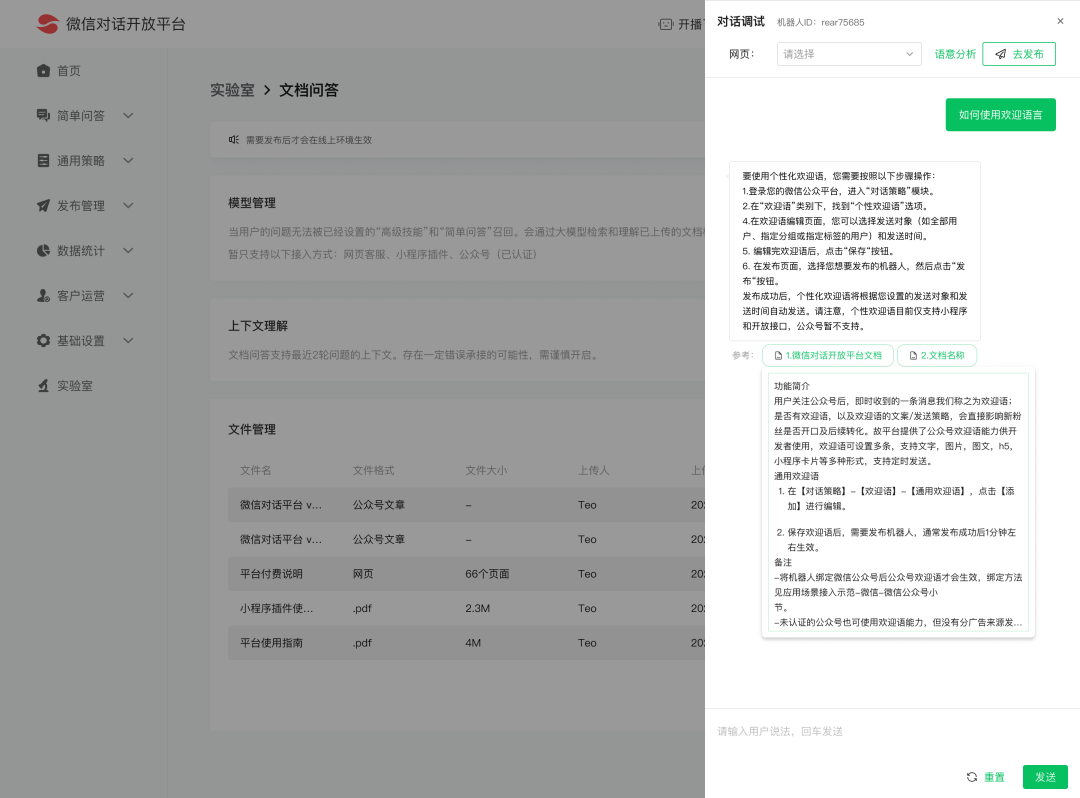Image resolution: width=1080 pixels, height=798 pixels.
Task: Click the 平台付费说明 file row
Action: pos(466,574)
